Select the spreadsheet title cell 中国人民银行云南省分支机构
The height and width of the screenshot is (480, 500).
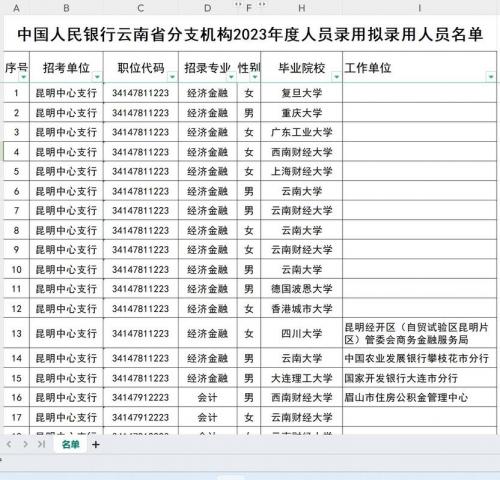click(x=250, y=34)
